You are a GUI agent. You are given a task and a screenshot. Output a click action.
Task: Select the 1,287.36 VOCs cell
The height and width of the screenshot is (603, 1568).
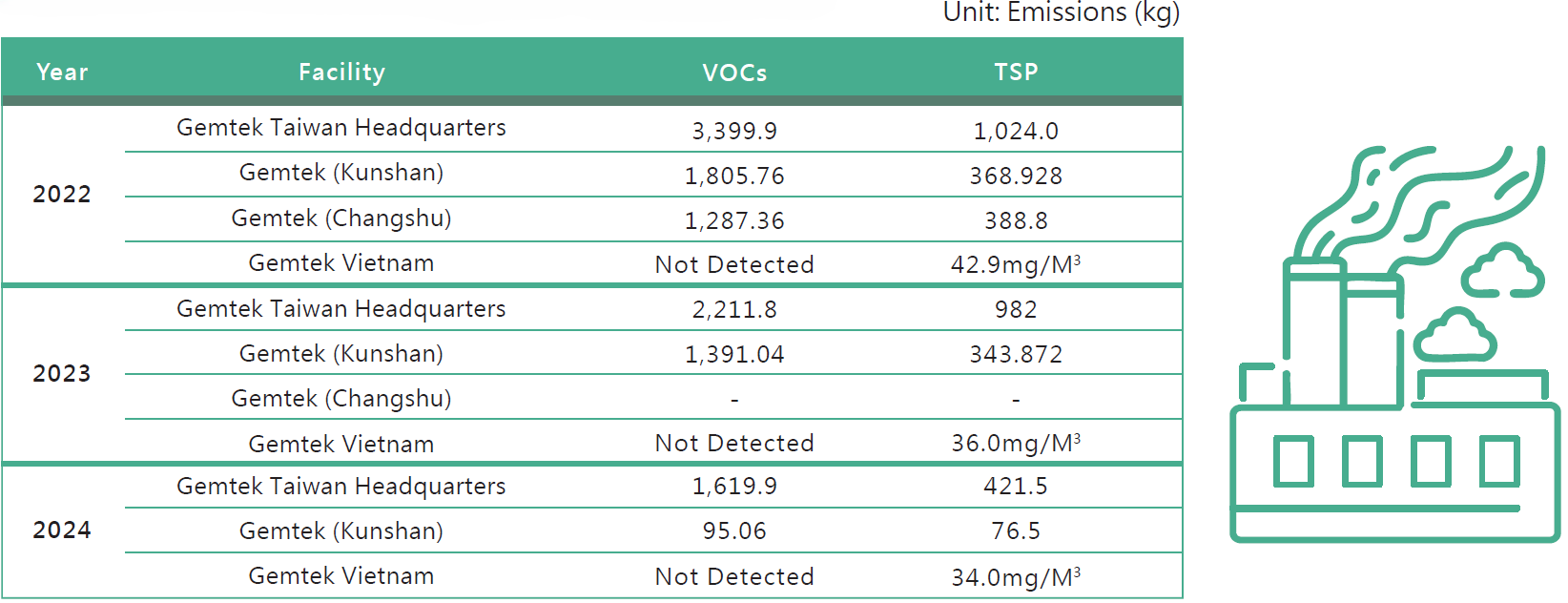coord(734,220)
